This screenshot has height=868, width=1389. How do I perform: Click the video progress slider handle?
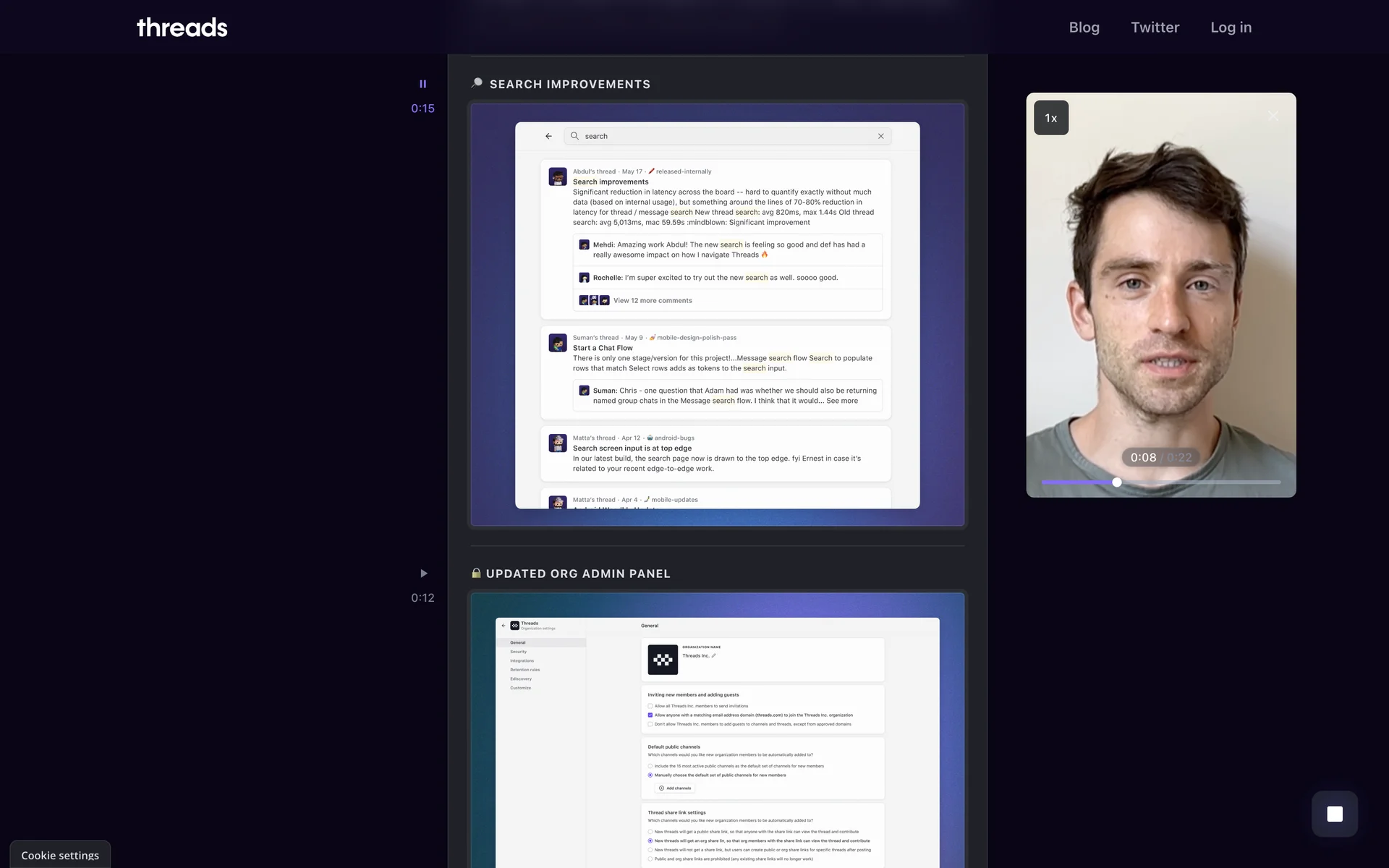(x=1117, y=482)
